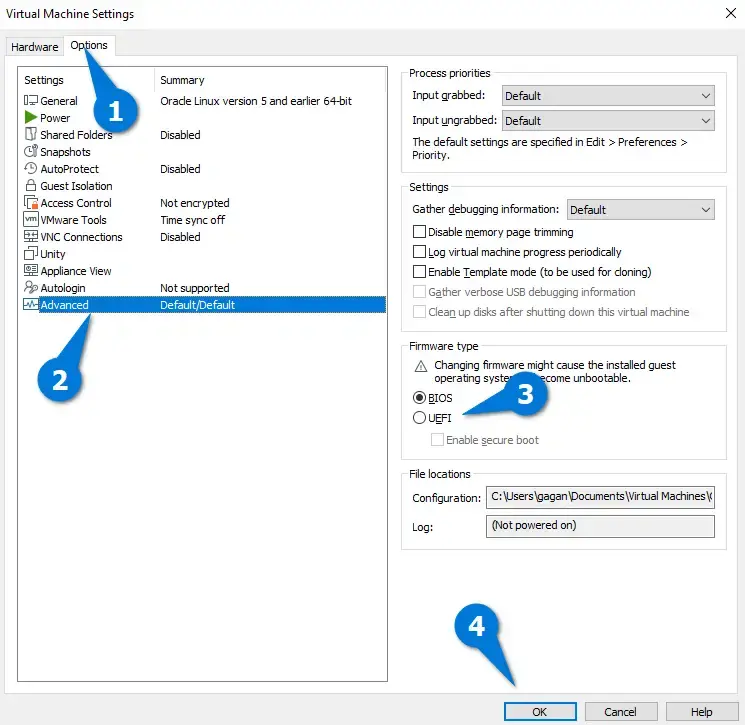Screen dimensions: 745x725
Task: Select the Advanced settings row
Action: tap(204, 305)
